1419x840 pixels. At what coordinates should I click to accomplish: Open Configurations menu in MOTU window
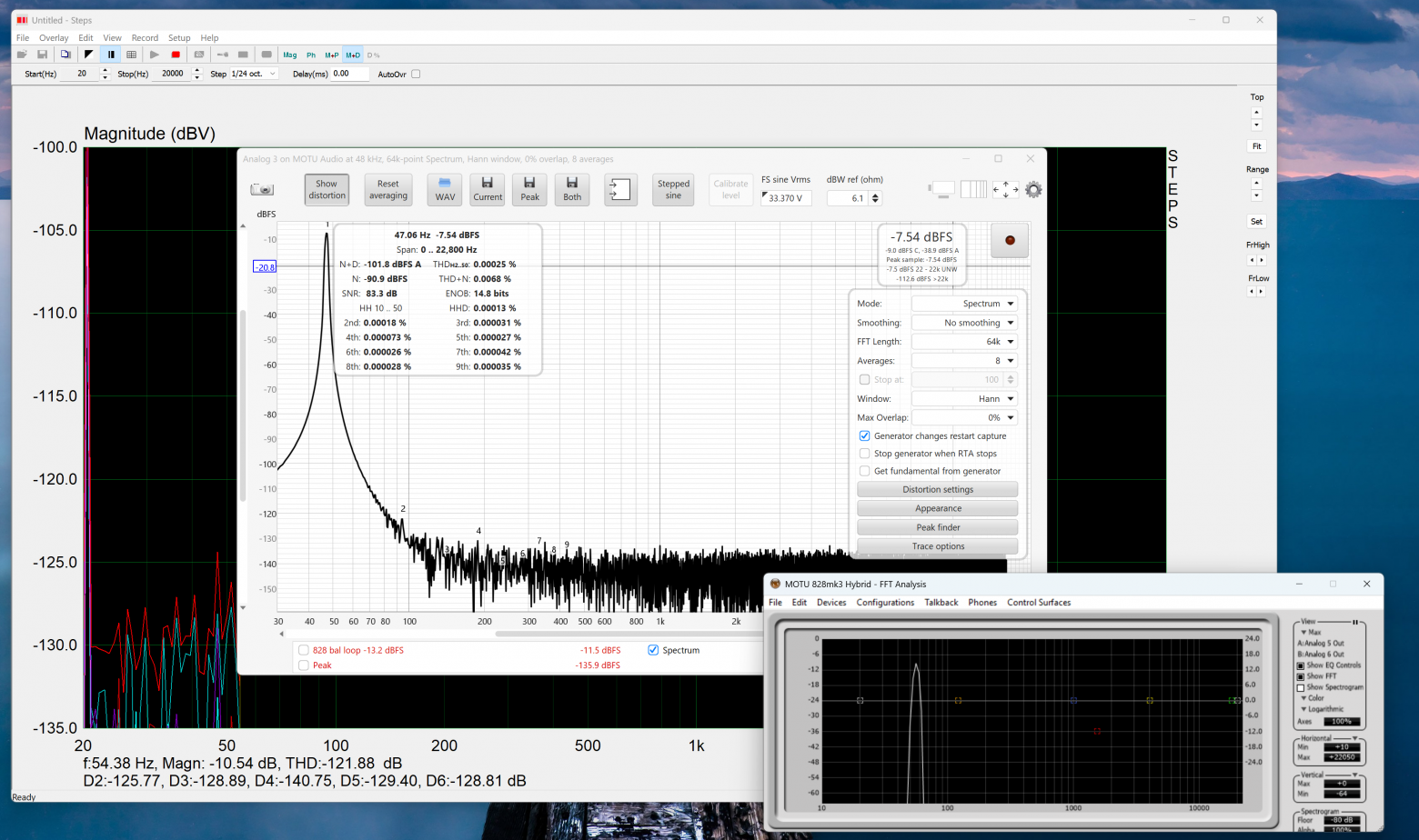coord(885,603)
